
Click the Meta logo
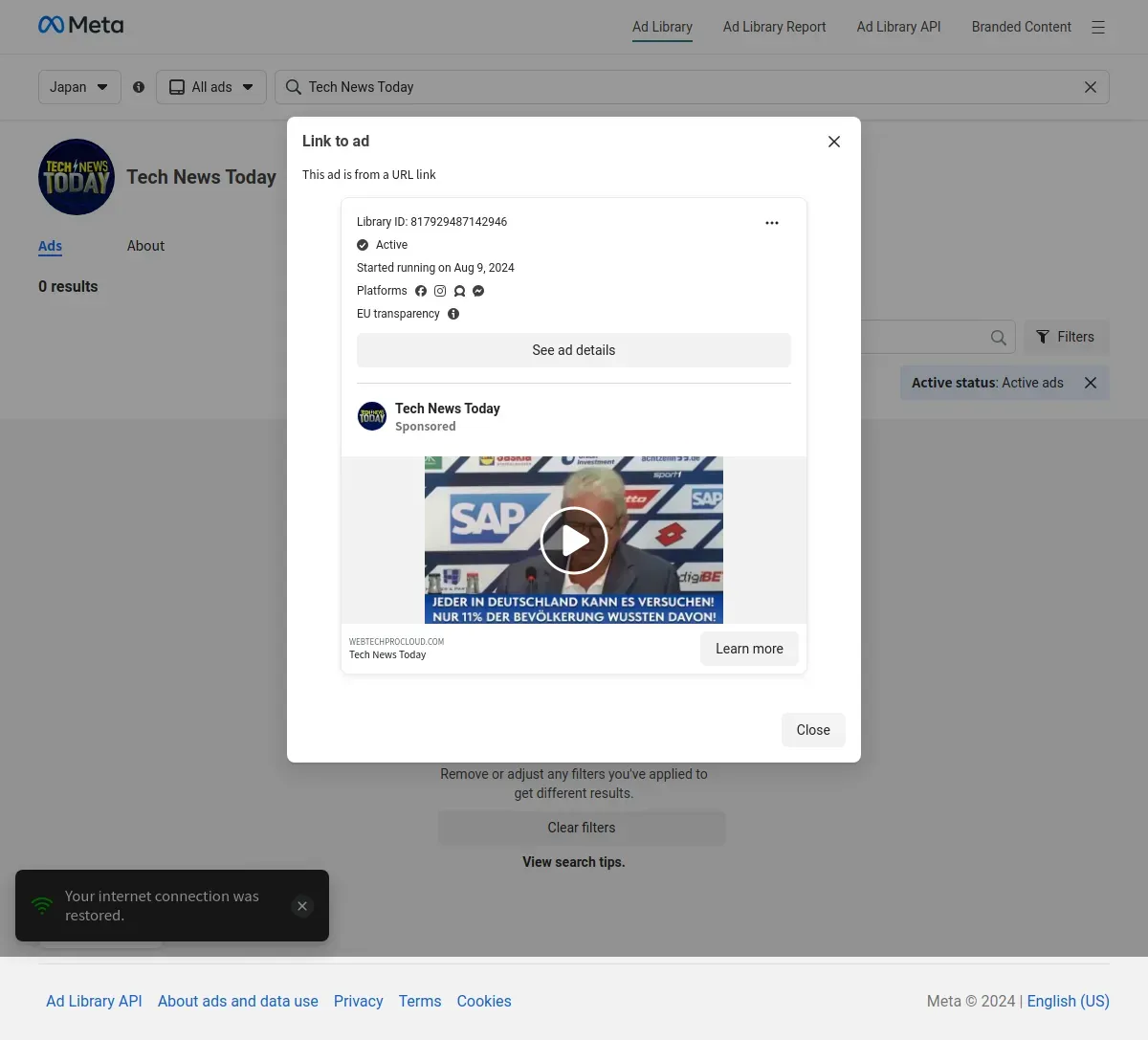tap(80, 25)
